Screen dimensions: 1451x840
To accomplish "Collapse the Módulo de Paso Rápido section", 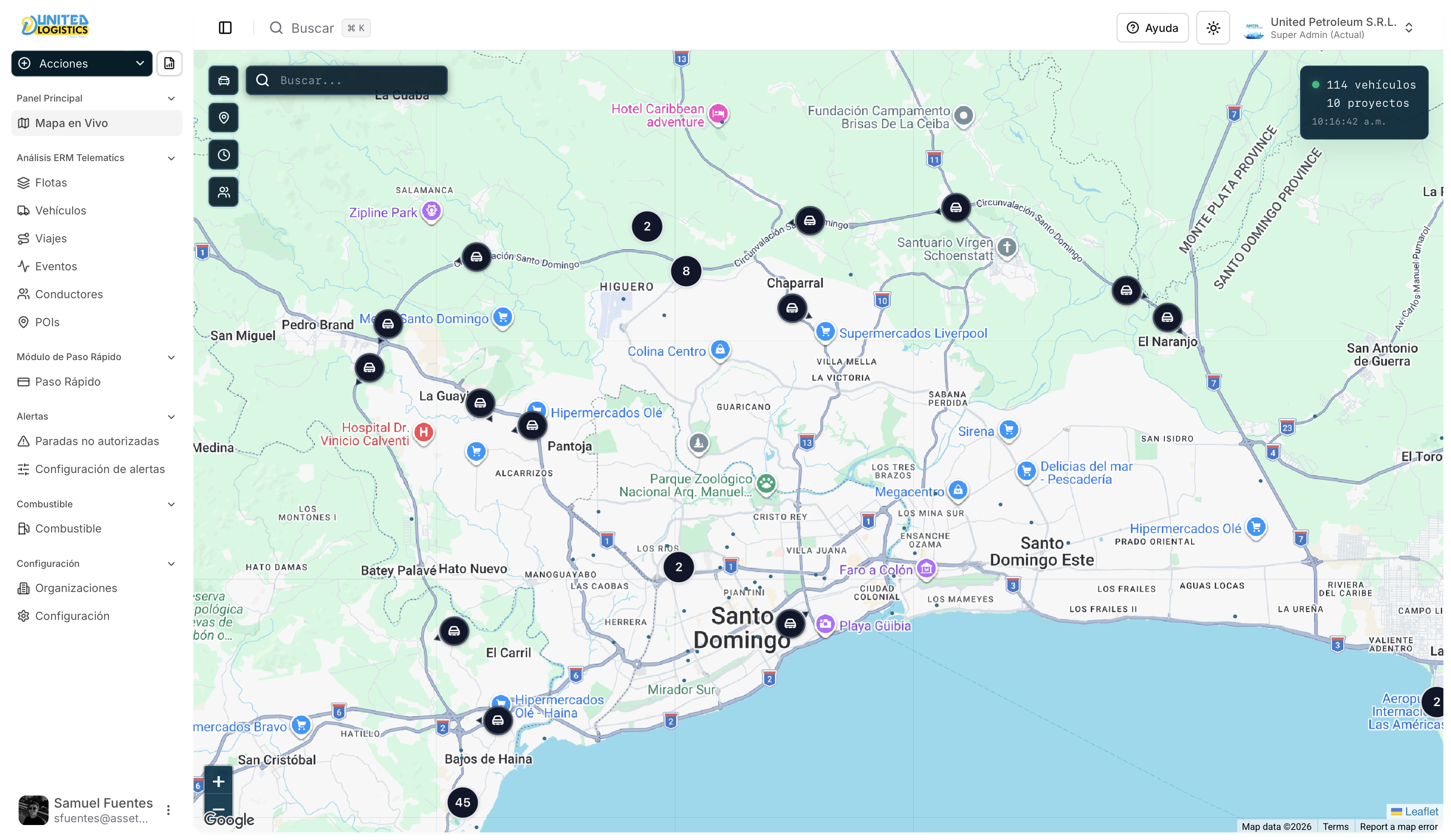I will click(171, 357).
